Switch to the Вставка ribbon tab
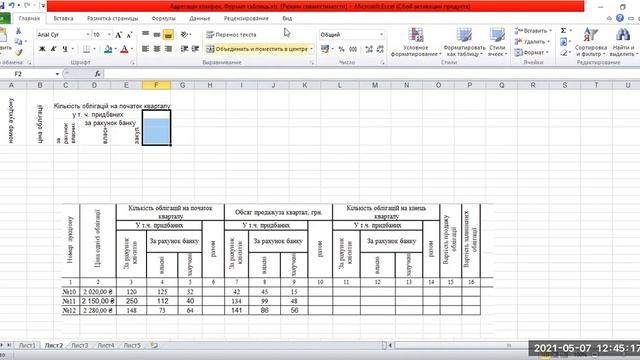 point(63,18)
